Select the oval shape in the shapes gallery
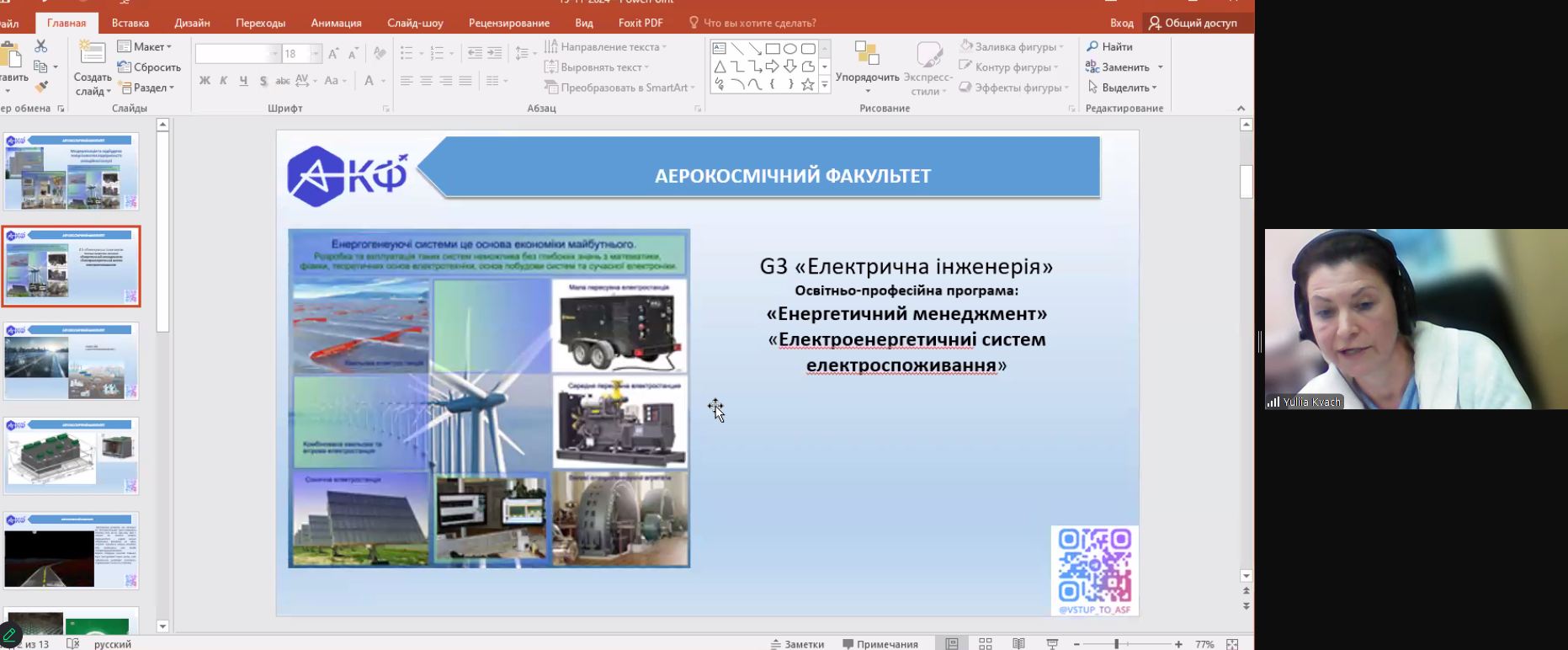This screenshot has height=650, width=1568. [789, 48]
